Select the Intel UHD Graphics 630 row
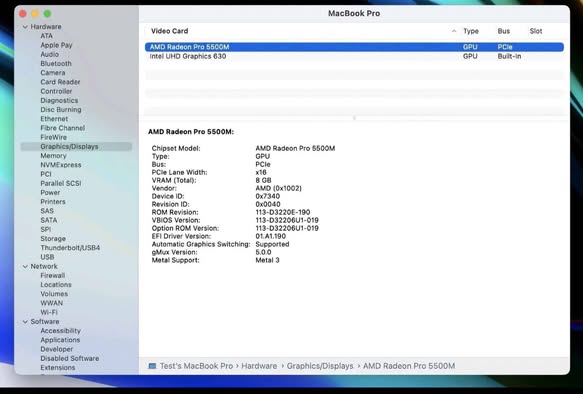Viewport: 583px width, 394px height. pyautogui.click(x=354, y=56)
